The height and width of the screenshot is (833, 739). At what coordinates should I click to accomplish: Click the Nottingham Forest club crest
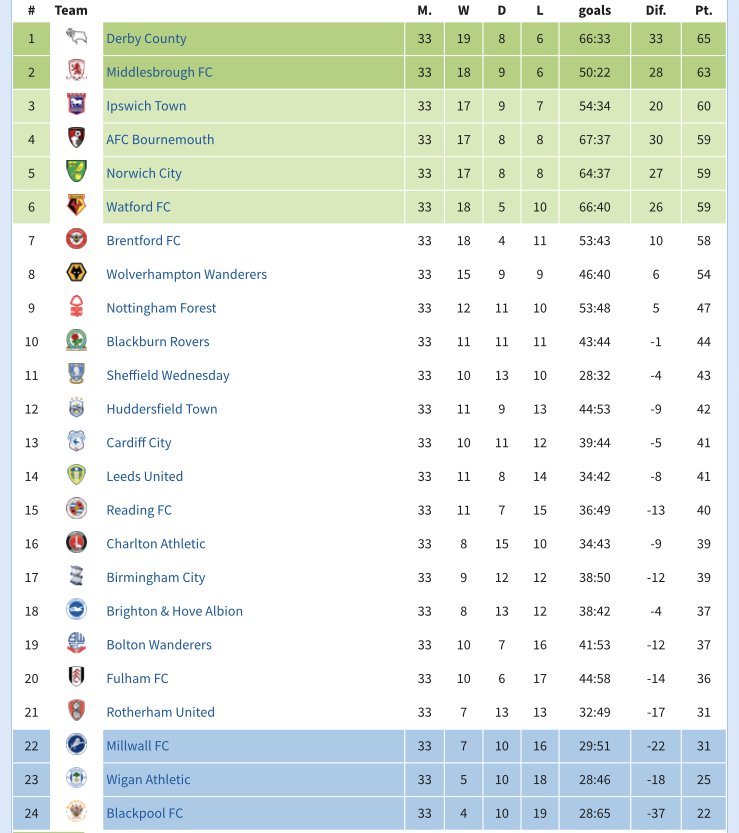(76, 308)
